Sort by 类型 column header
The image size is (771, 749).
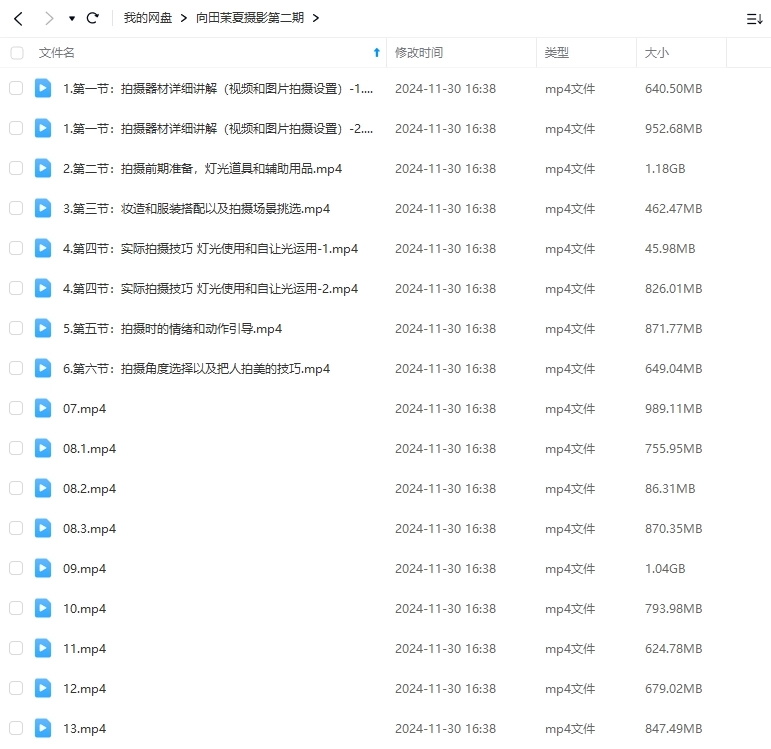point(557,53)
